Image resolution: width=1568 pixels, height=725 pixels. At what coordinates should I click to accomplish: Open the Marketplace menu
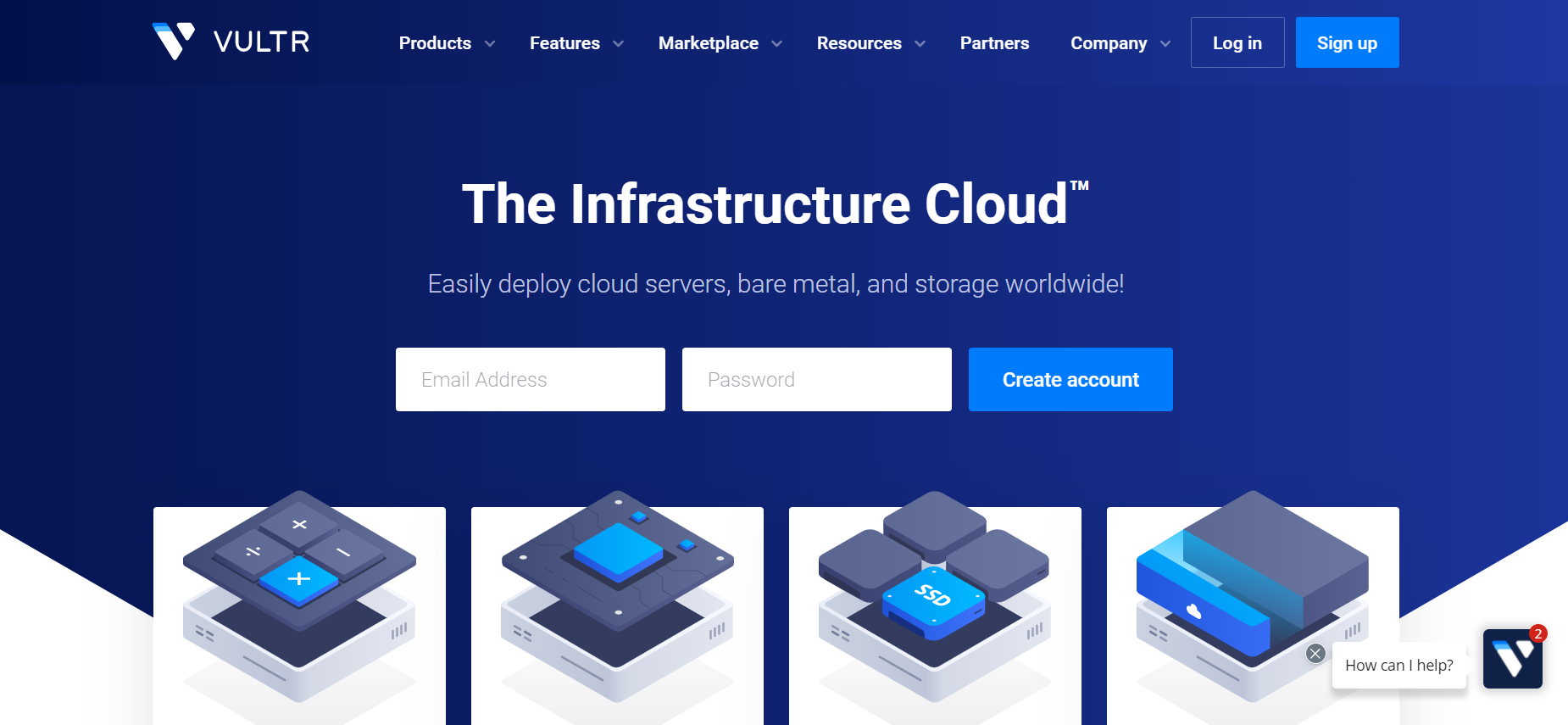click(x=709, y=43)
